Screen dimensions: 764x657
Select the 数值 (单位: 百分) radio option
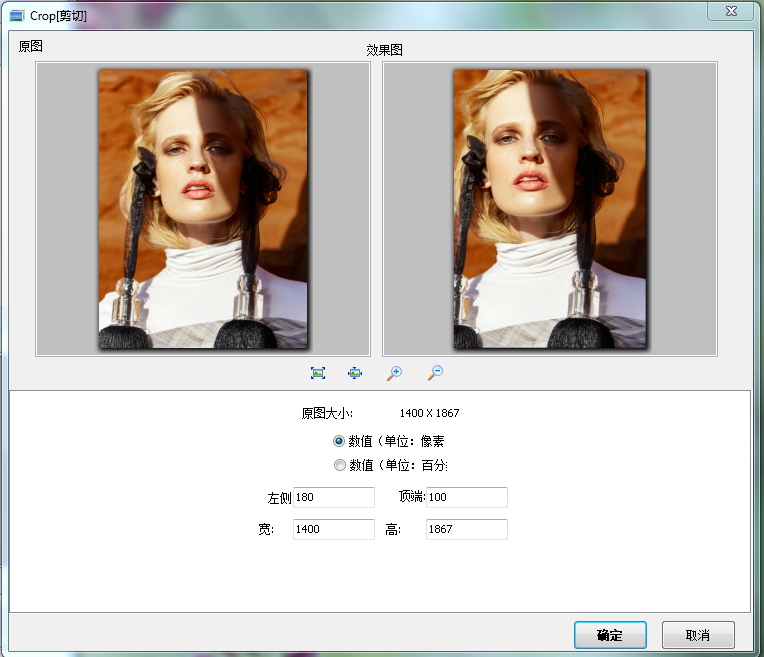click(x=340, y=465)
